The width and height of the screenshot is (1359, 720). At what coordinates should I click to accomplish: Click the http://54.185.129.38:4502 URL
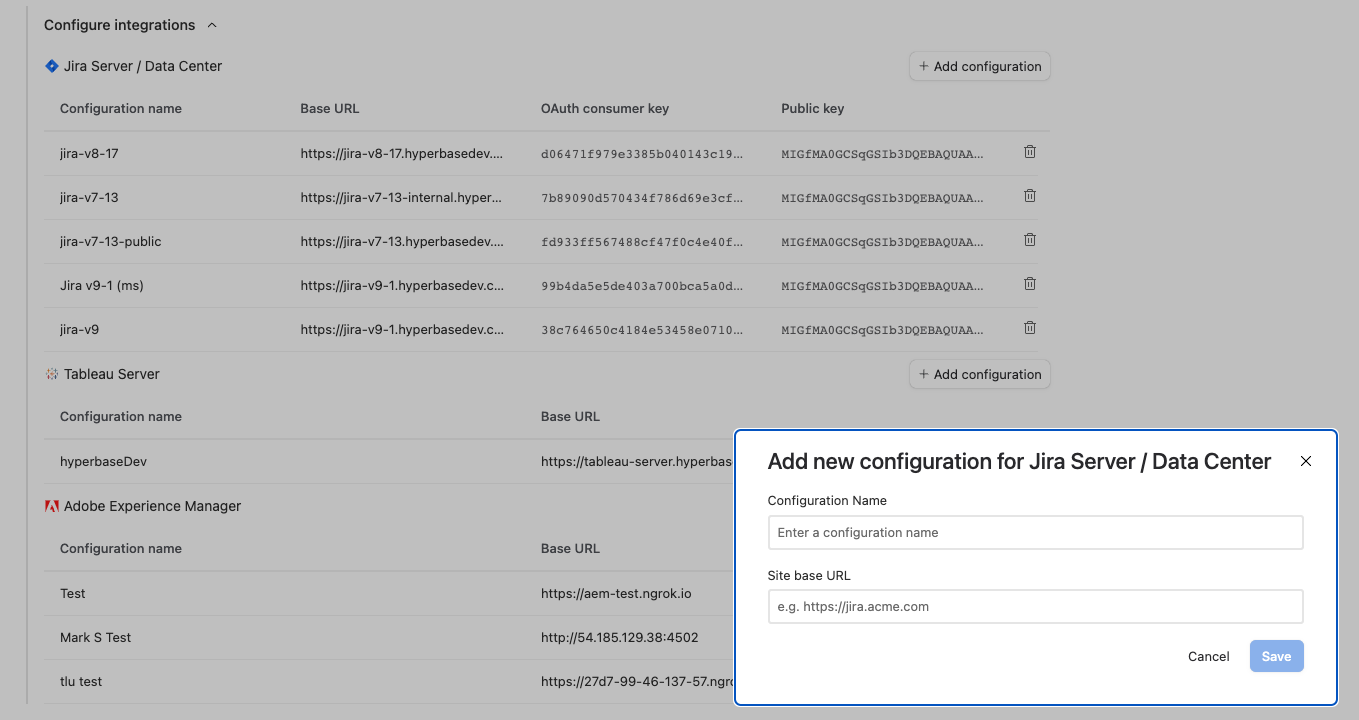pos(620,638)
